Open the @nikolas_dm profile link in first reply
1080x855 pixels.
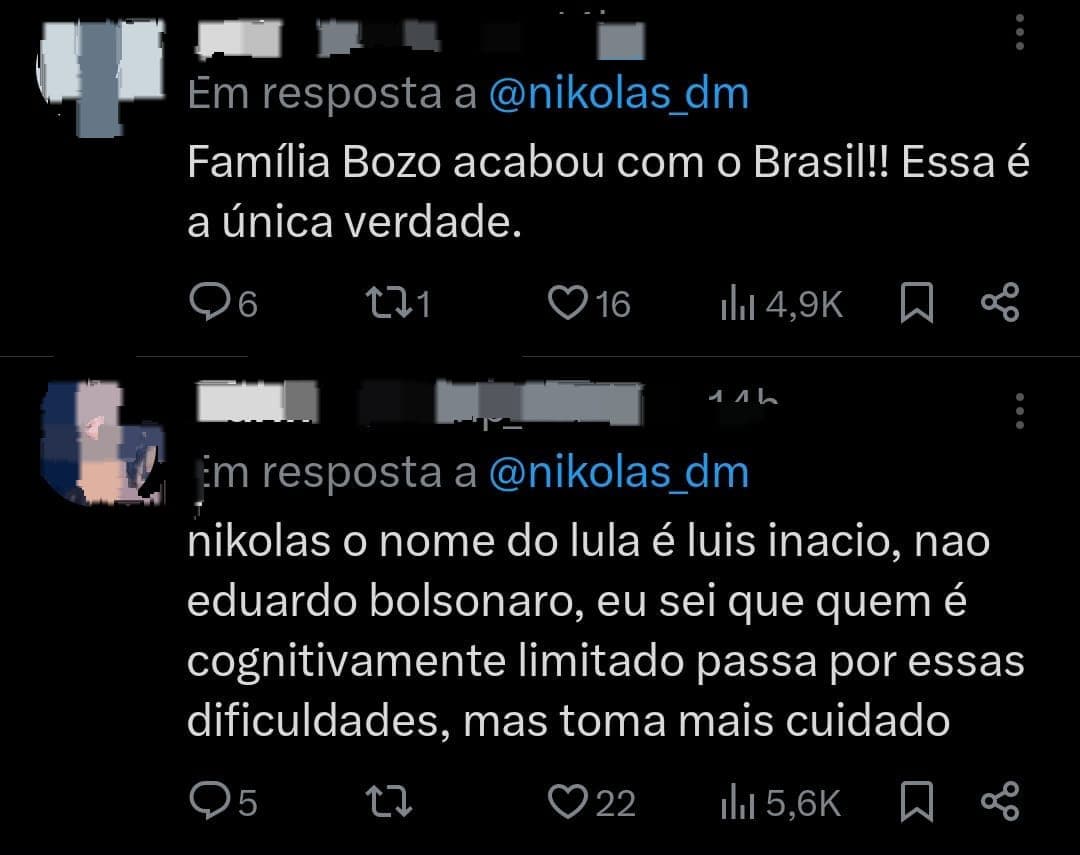[x=618, y=91]
